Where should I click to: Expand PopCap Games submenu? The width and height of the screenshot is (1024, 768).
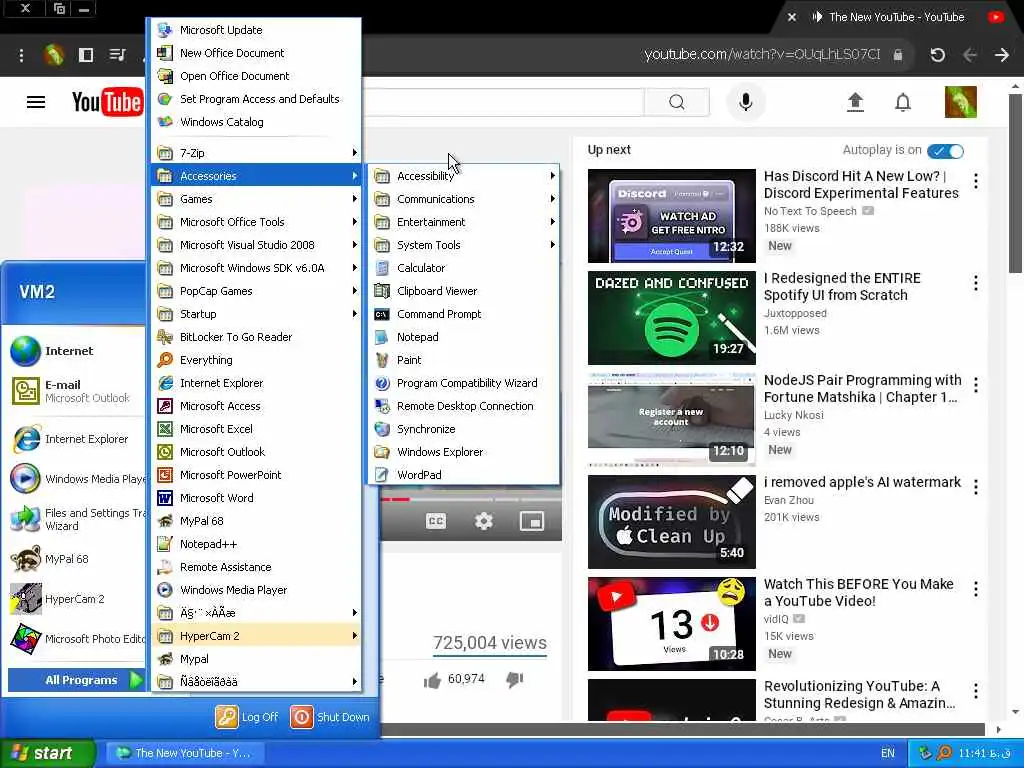point(256,291)
